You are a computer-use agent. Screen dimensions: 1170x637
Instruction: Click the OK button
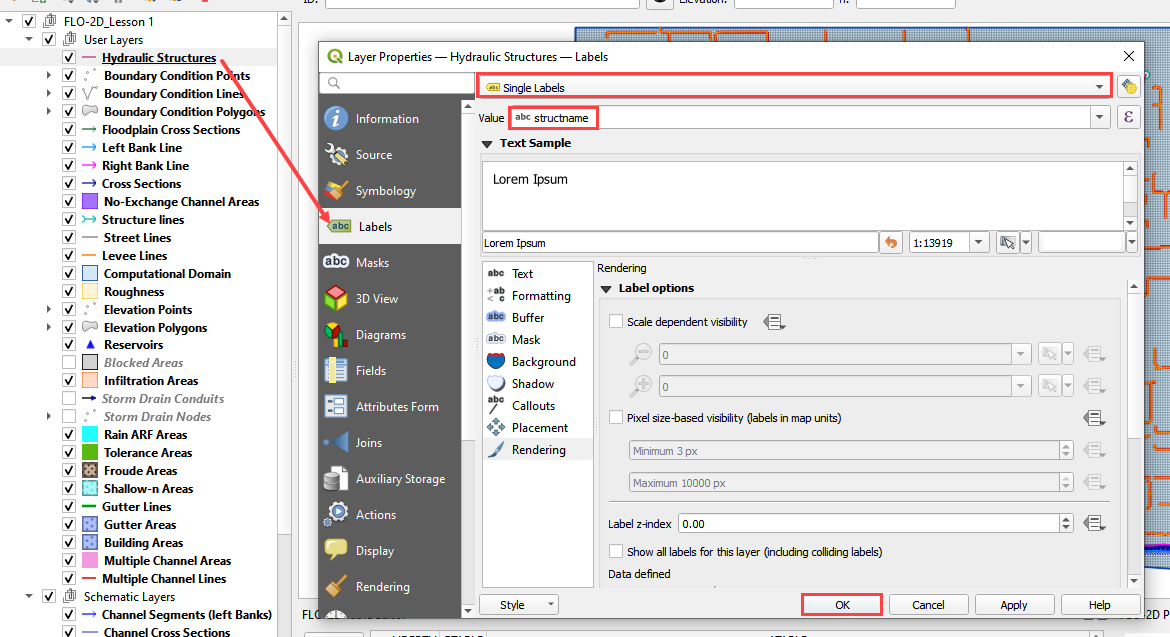click(842, 605)
